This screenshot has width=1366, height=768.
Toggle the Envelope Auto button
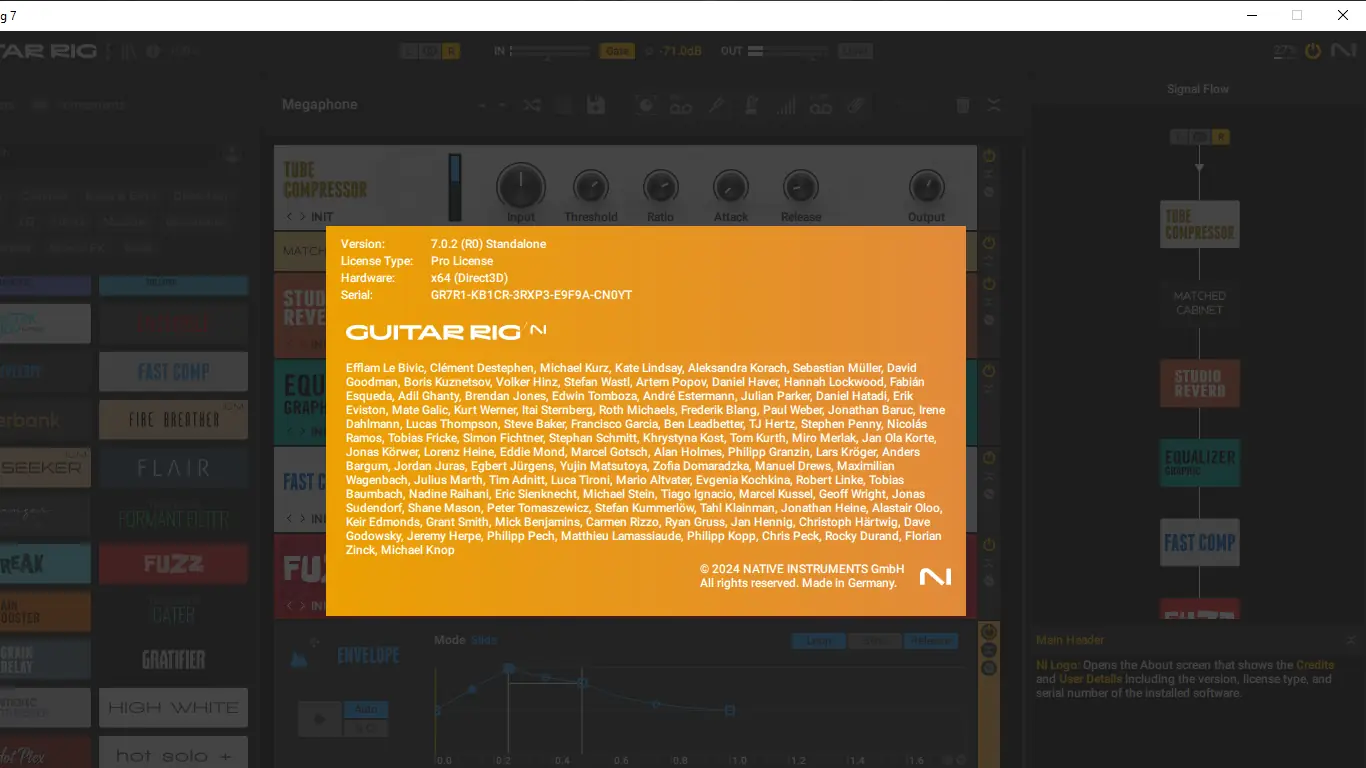(366, 709)
